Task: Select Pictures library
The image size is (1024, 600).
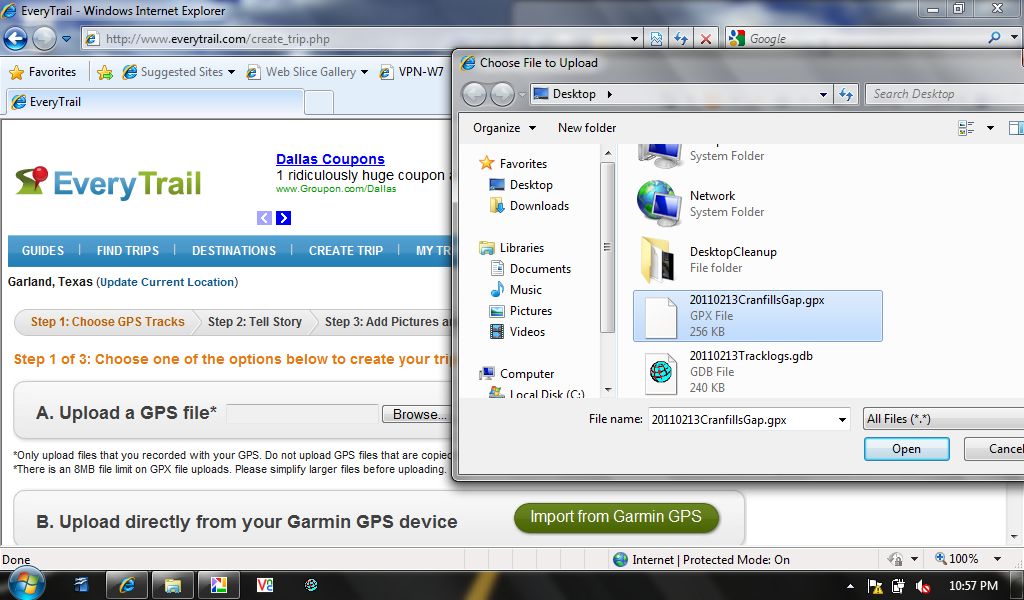Action: click(x=521, y=311)
